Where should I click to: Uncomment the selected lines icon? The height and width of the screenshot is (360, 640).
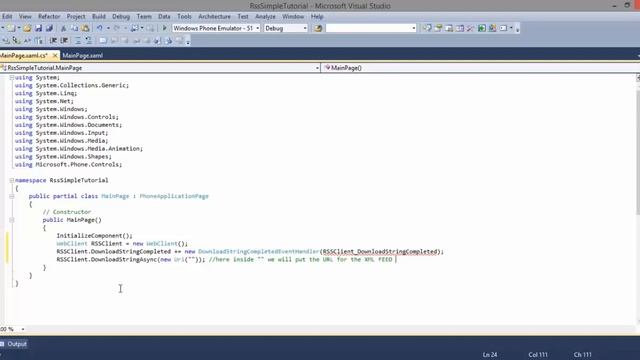coord(89,40)
